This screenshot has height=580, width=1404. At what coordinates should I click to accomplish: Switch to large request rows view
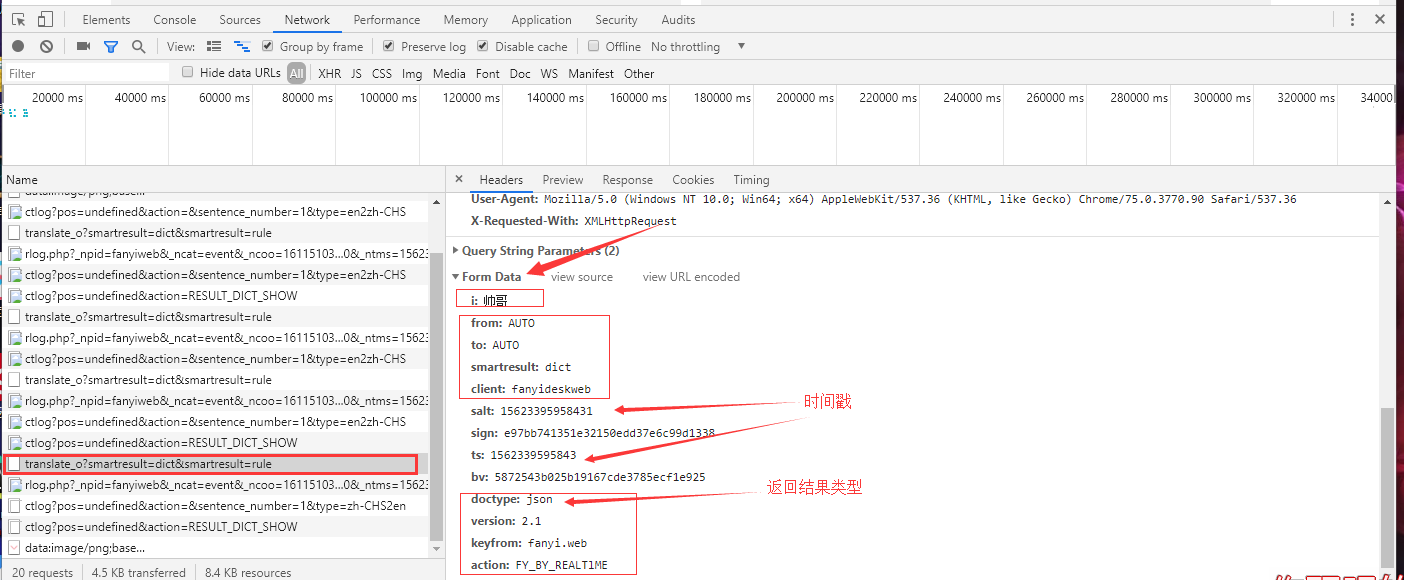[214, 46]
